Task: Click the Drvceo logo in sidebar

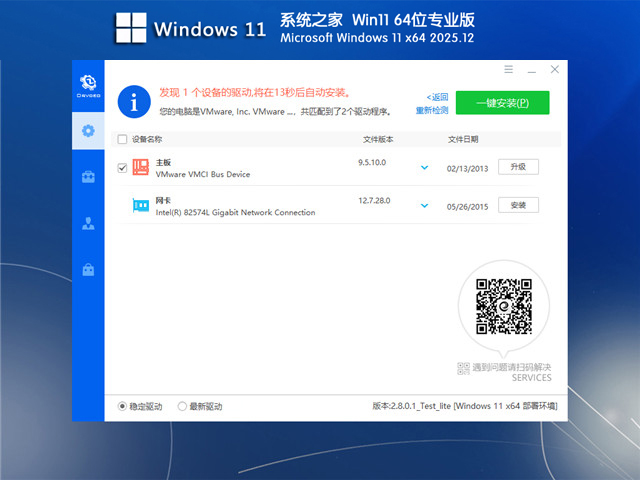Action: [88, 84]
